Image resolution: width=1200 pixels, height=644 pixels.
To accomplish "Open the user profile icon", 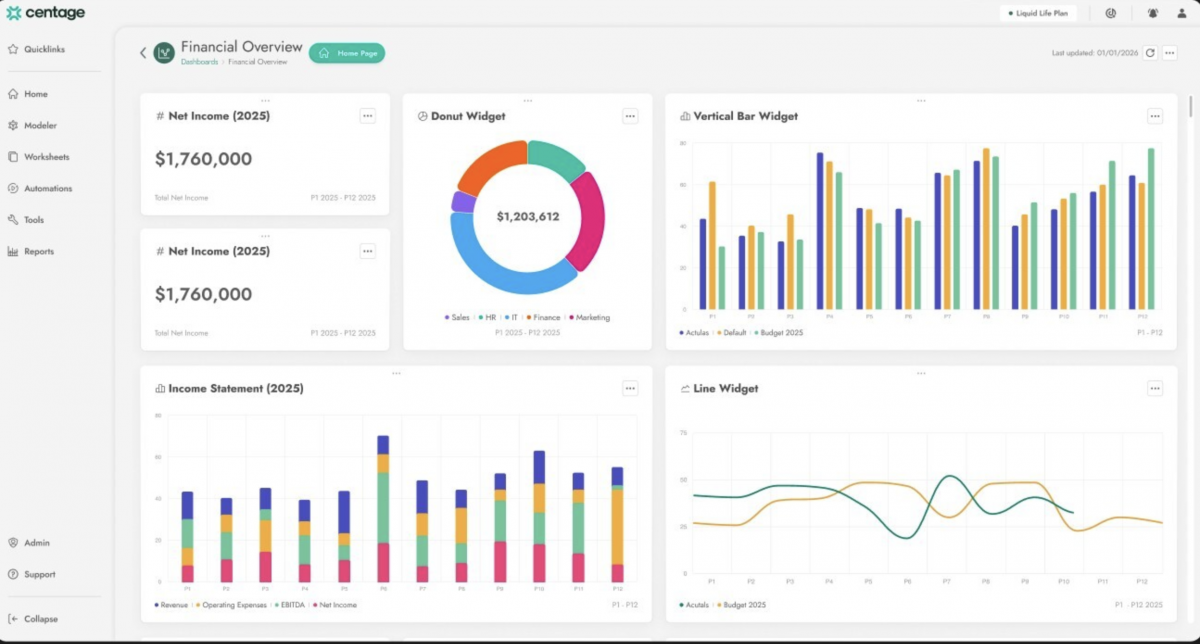I will click(x=1181, y=13).
